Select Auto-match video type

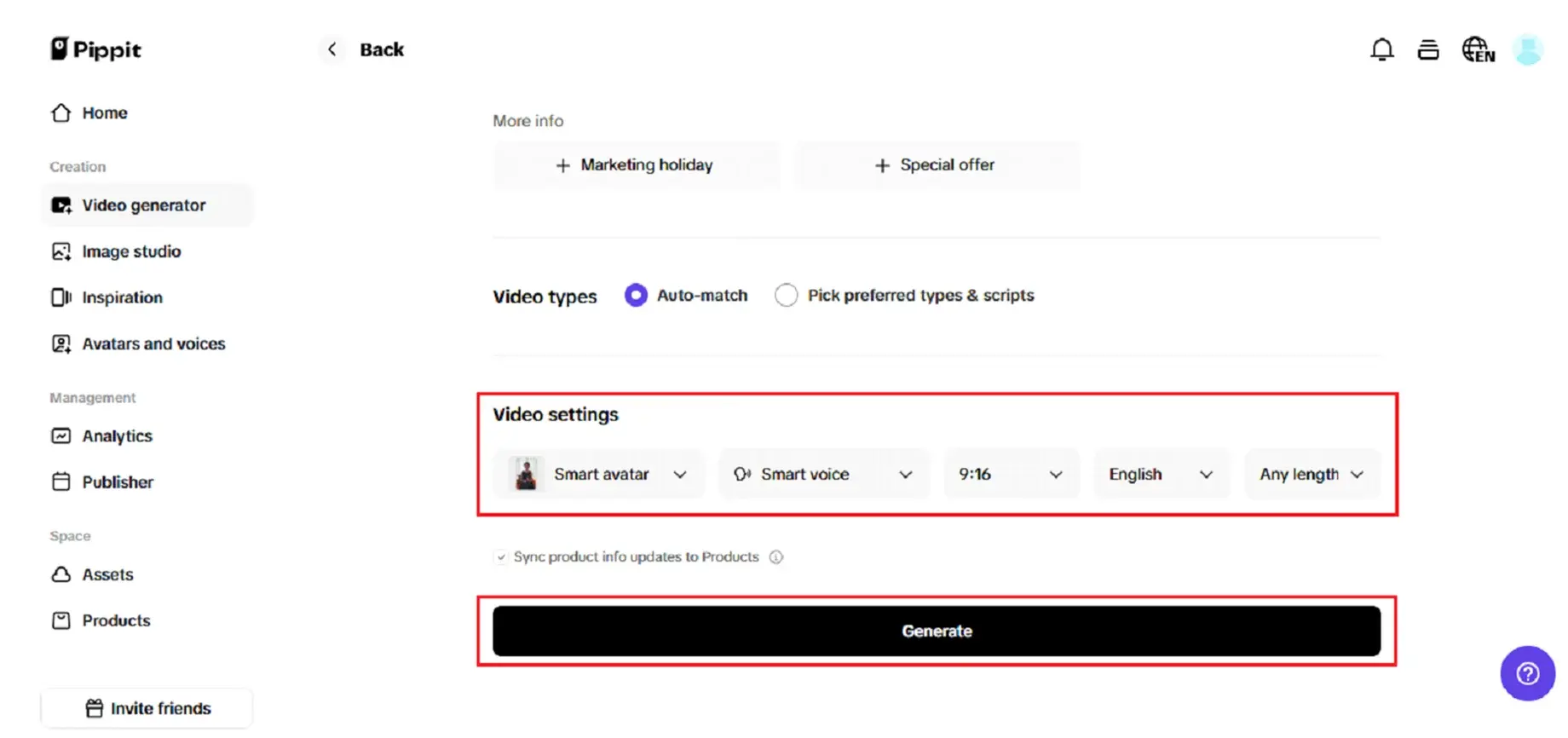[x=636, y=296]
